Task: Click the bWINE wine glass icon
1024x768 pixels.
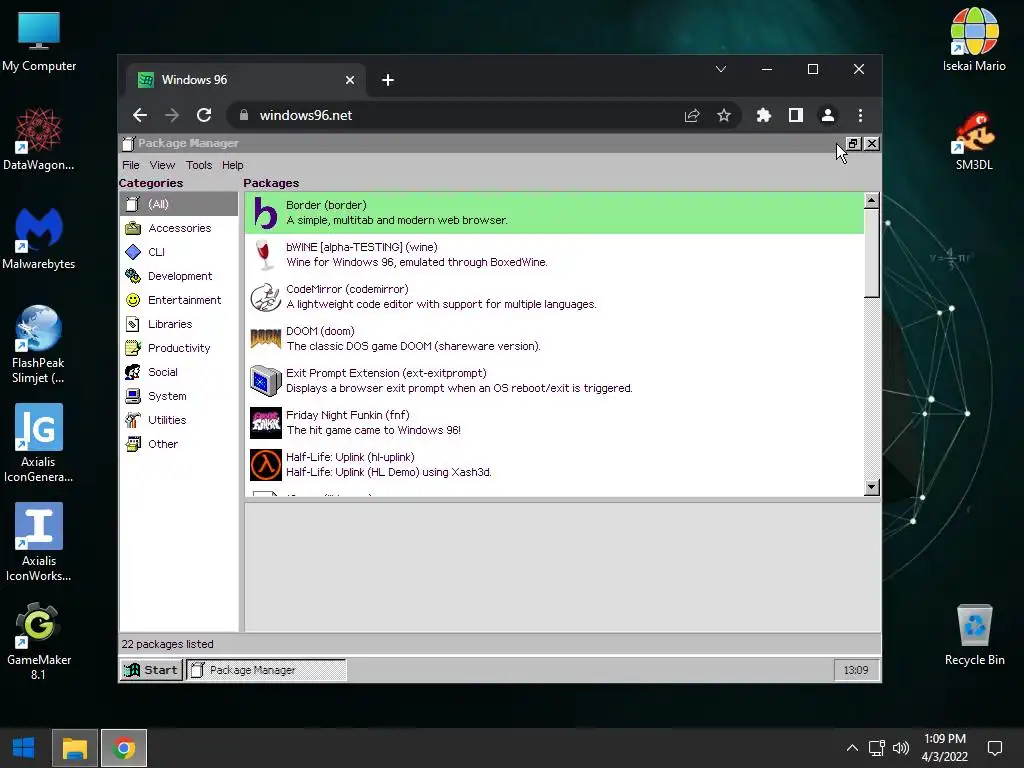Action: tap(264, 255)
